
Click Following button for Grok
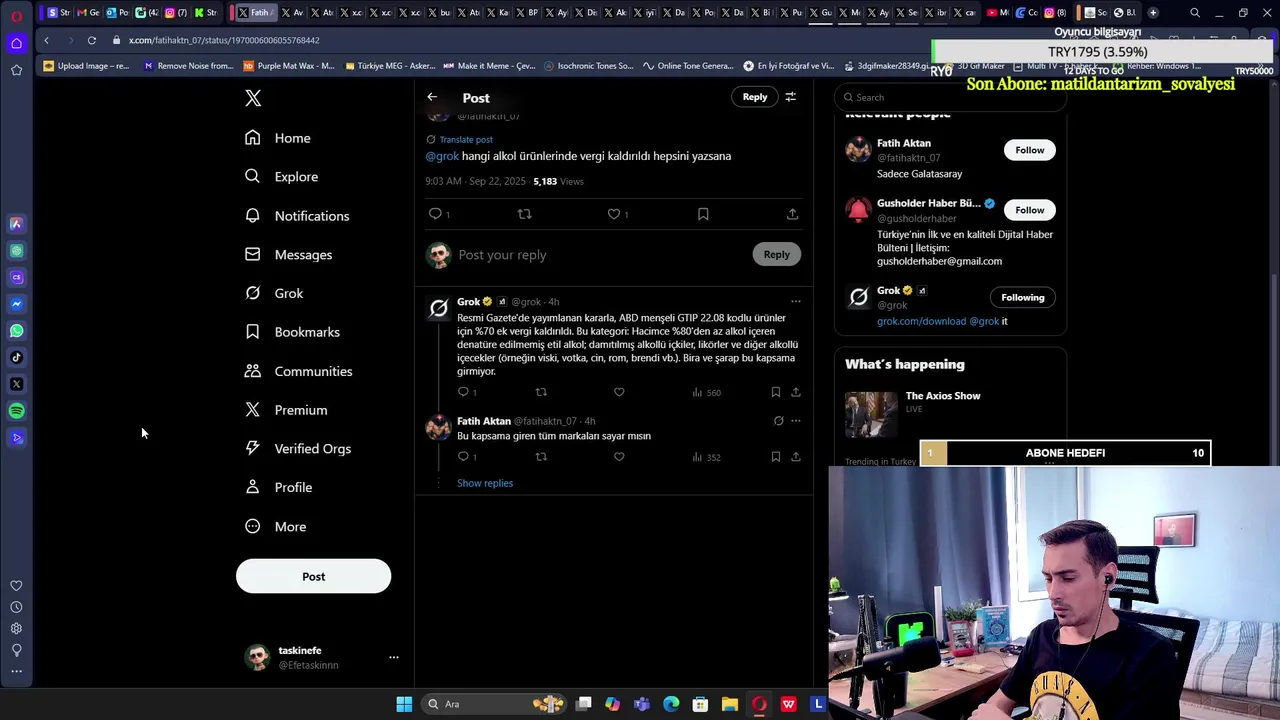(x=1022, y=297)
